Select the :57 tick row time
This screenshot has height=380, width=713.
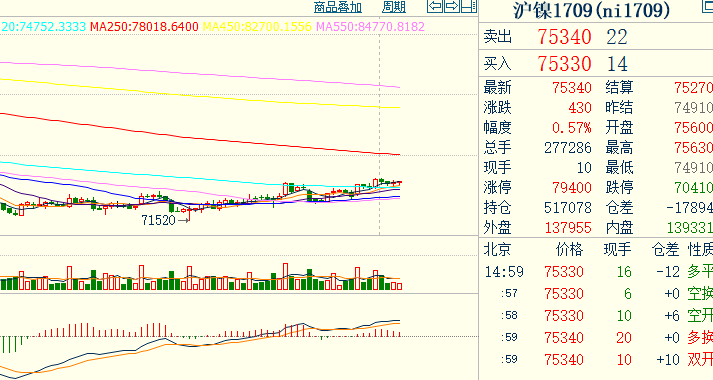tap(509, 294)
